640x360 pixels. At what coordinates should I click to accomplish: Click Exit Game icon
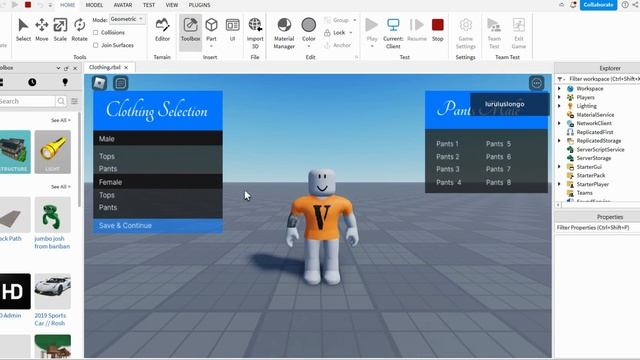[518, 25]
